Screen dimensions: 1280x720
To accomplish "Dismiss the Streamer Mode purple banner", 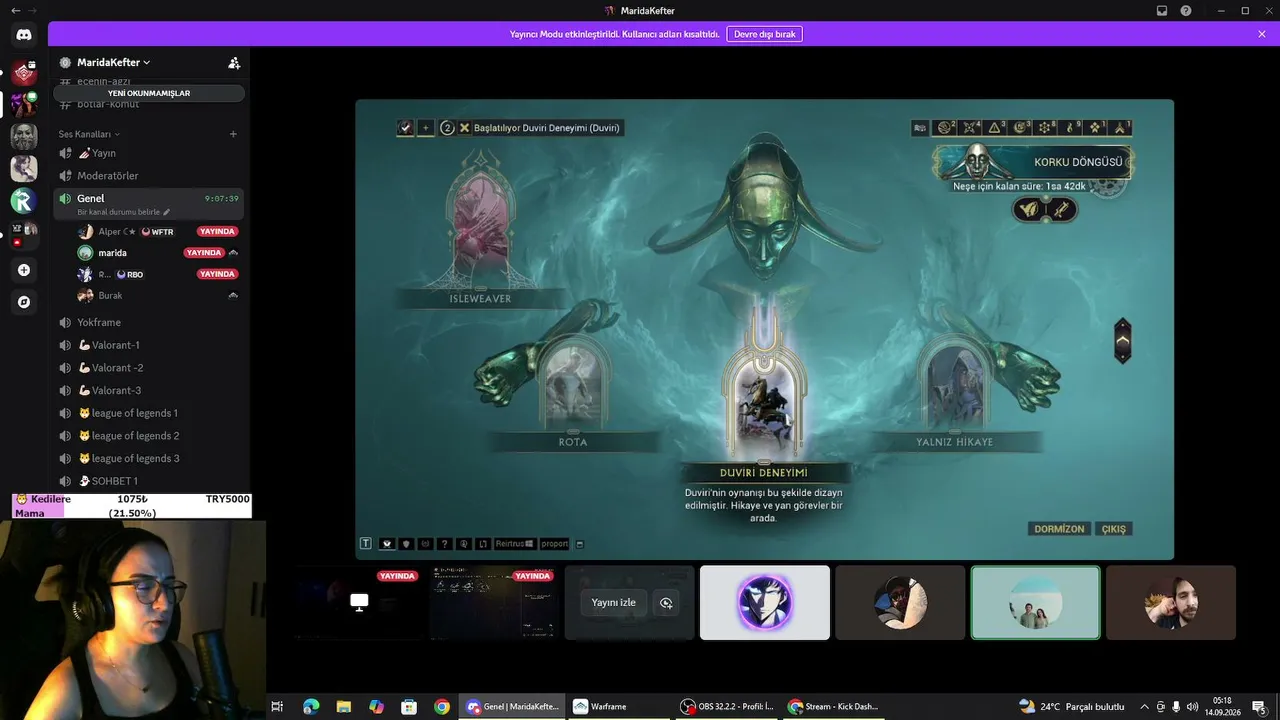I will click(x=1262, y=34).
